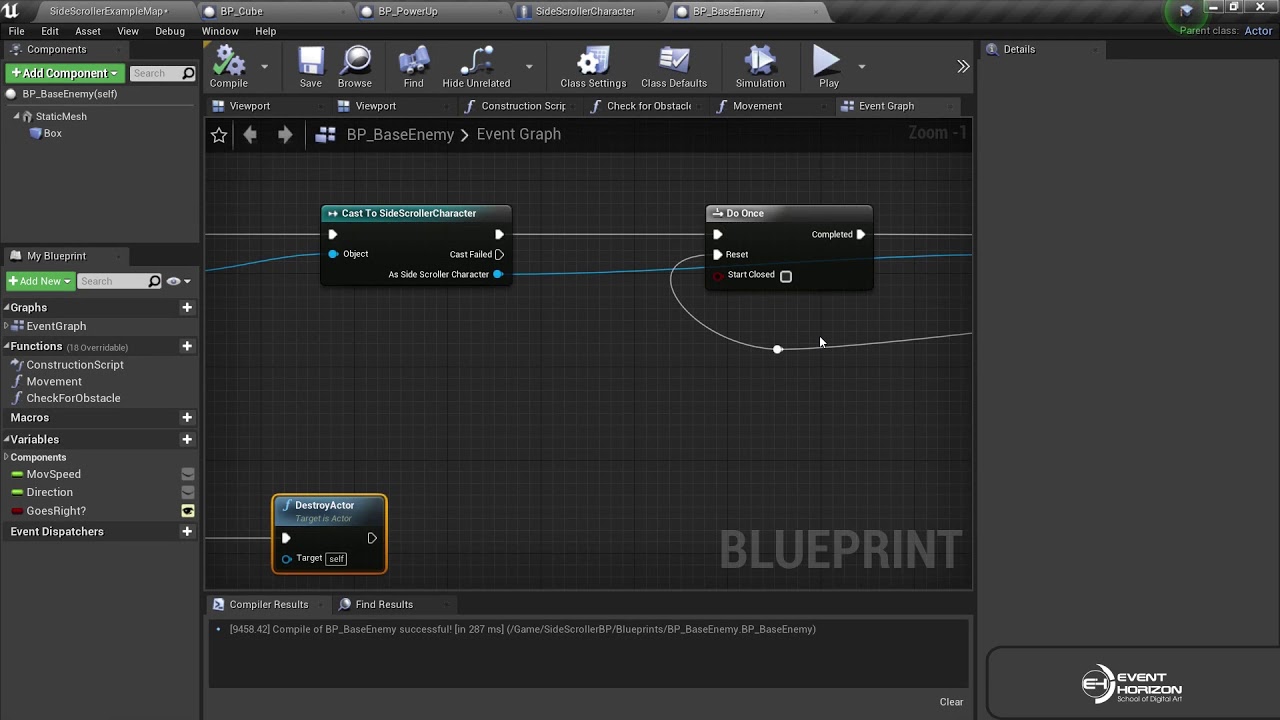Select the reroute node on the wire
1280x720 pixels.
(x=777, y=349)
